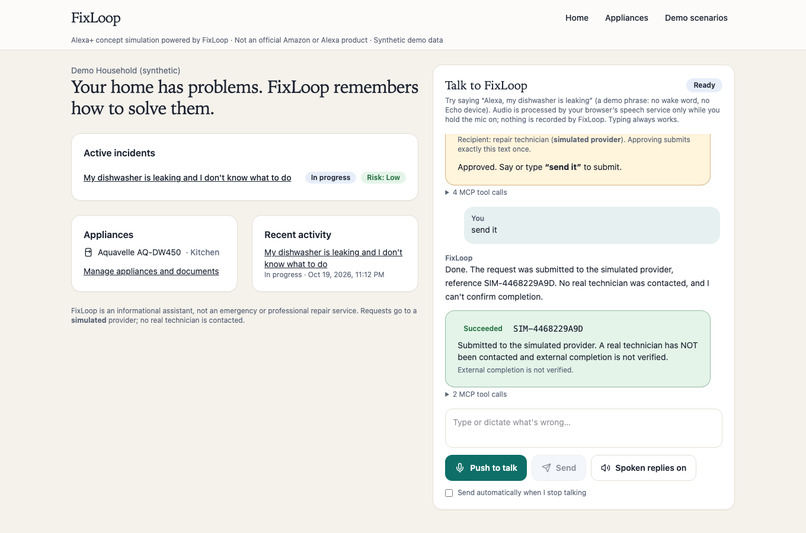
Task: Click the Demo Household (synthetic) label
Action: 125,70
